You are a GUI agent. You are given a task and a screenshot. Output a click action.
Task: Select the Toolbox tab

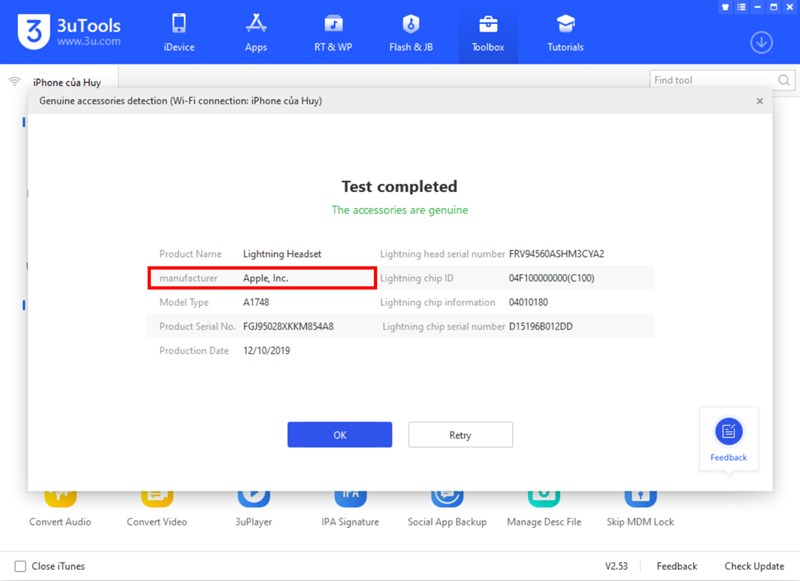[488, 32]
